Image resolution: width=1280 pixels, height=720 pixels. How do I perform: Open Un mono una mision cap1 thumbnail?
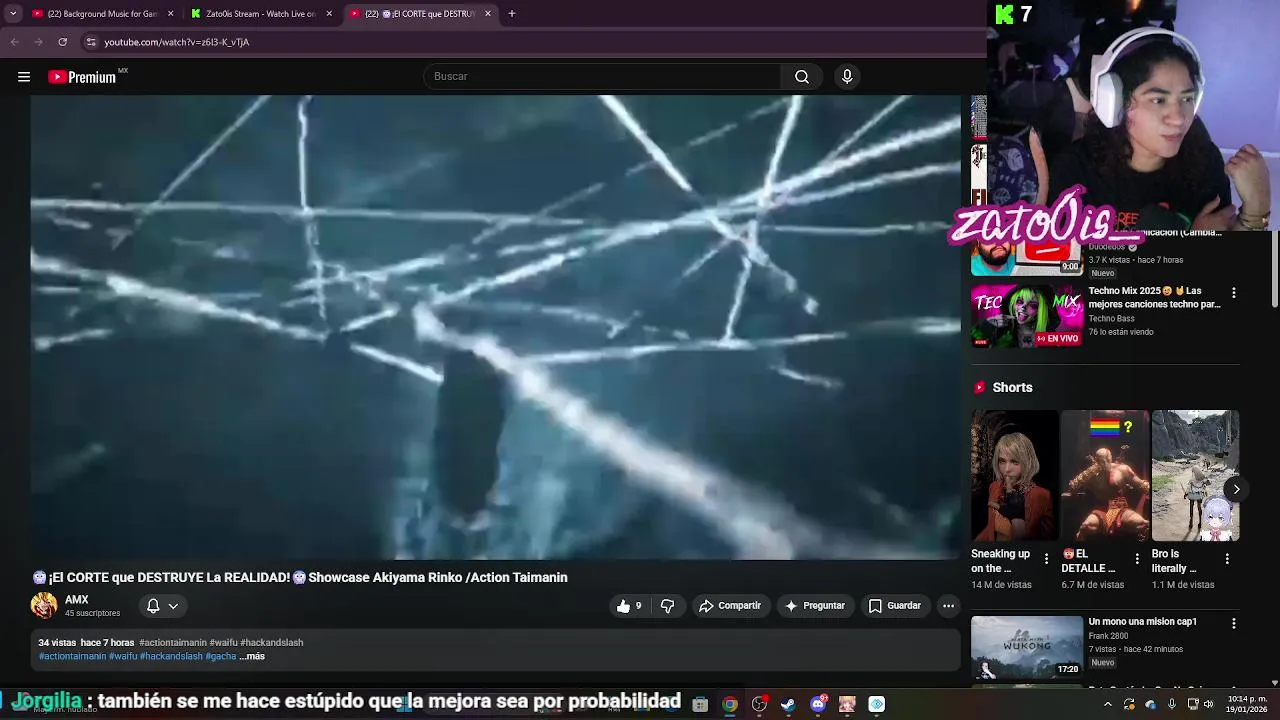pos(1027,646)
